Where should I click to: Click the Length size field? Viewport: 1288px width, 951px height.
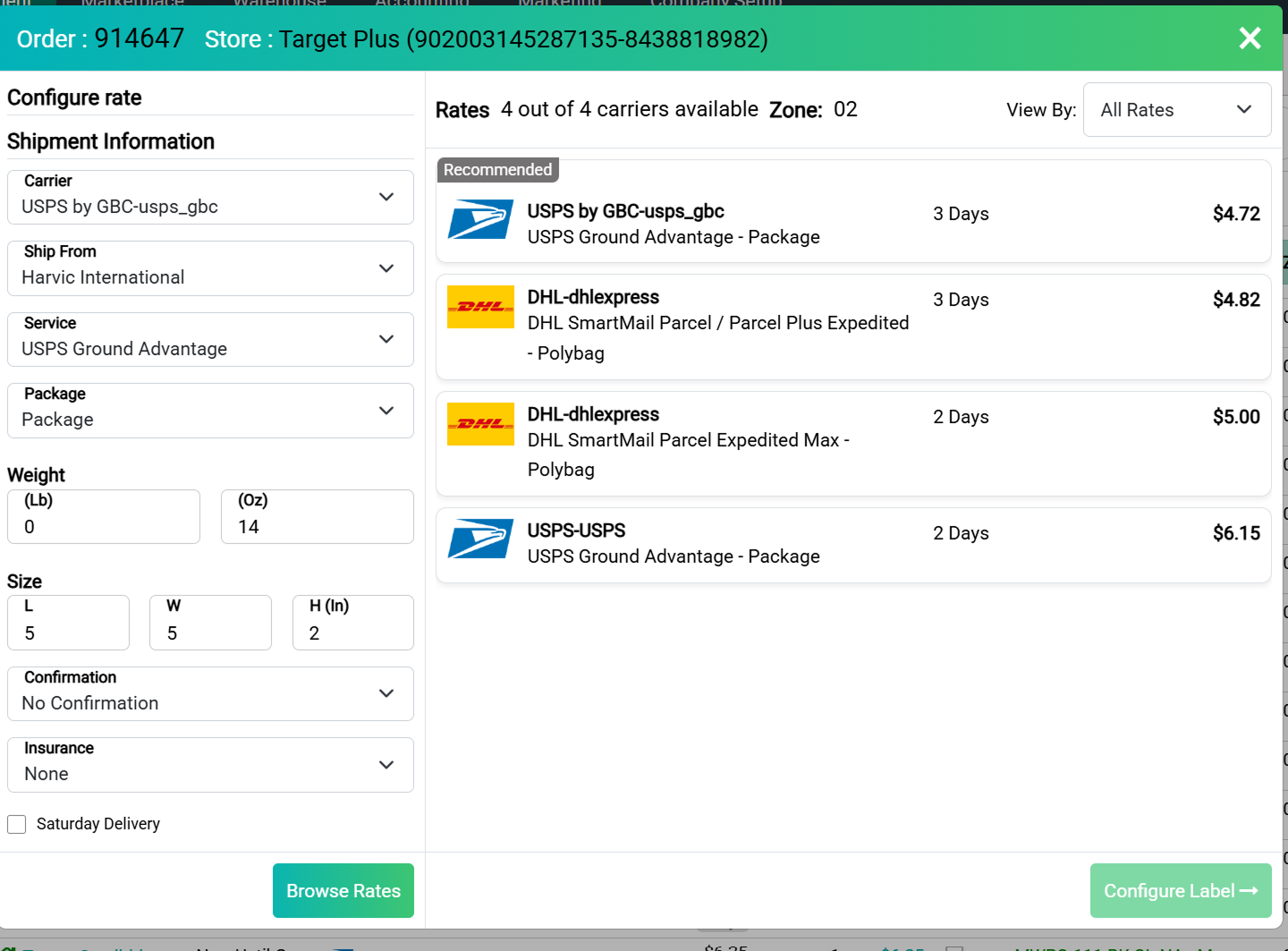click(69, 633)
